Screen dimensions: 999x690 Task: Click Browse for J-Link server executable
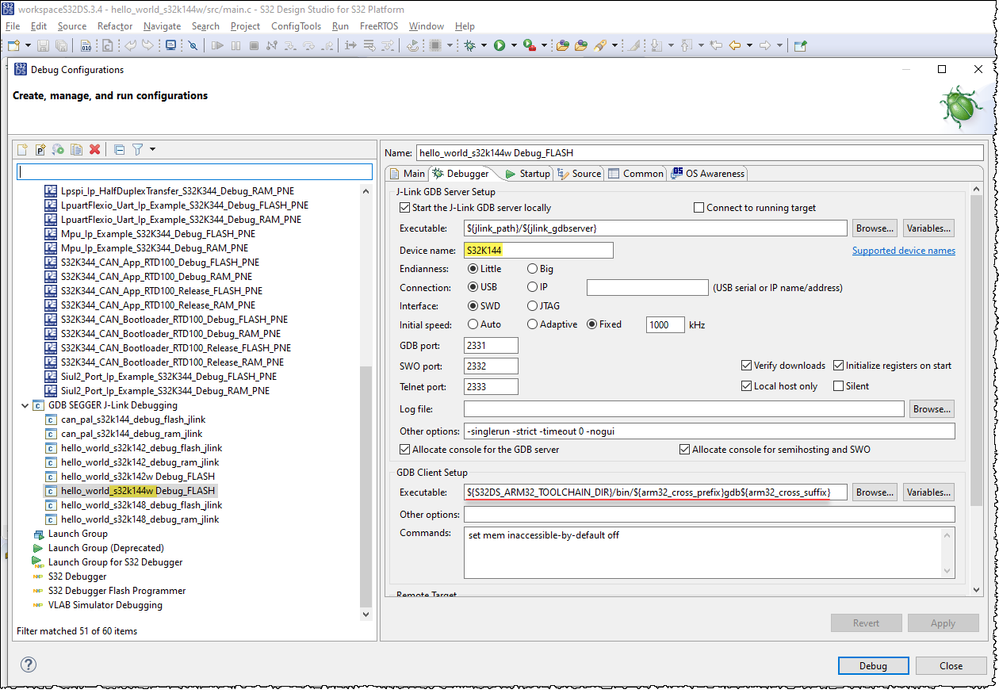coord(875,228)
